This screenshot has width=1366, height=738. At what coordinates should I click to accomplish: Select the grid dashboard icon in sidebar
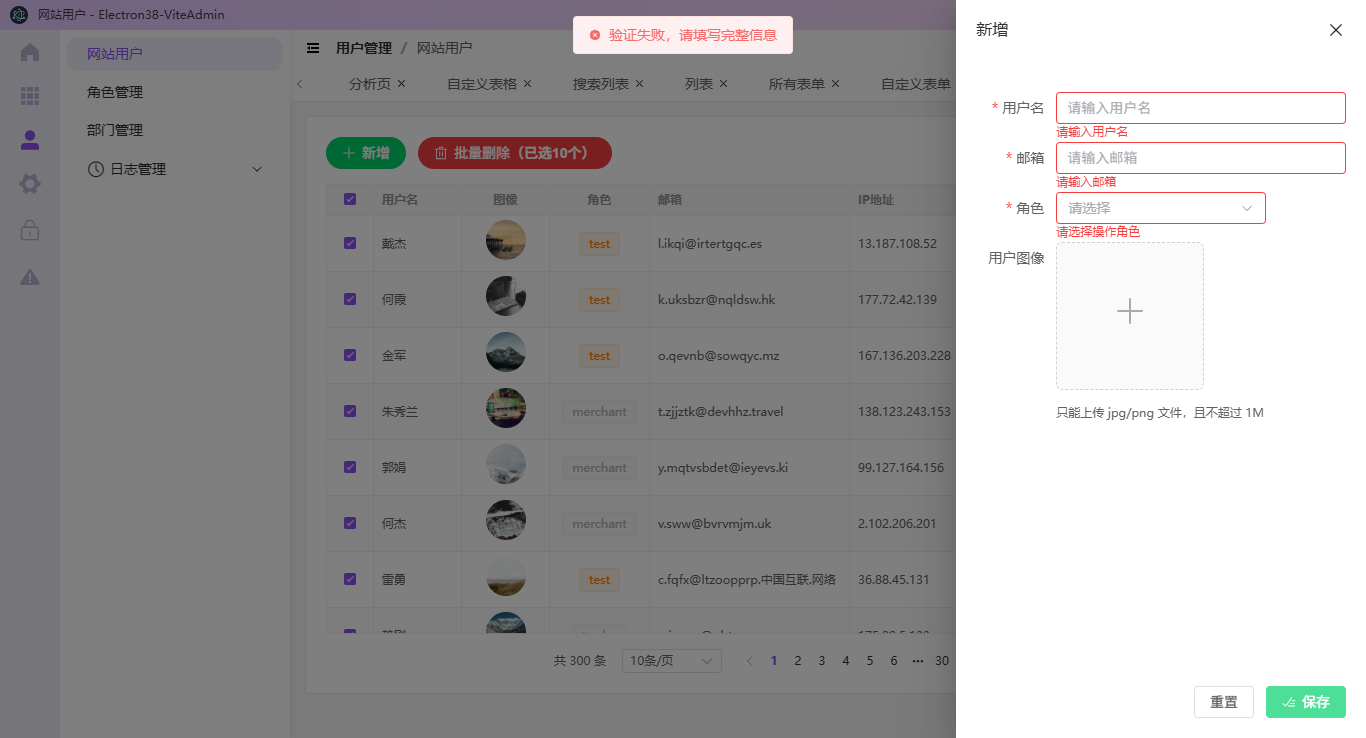[29, 96]
